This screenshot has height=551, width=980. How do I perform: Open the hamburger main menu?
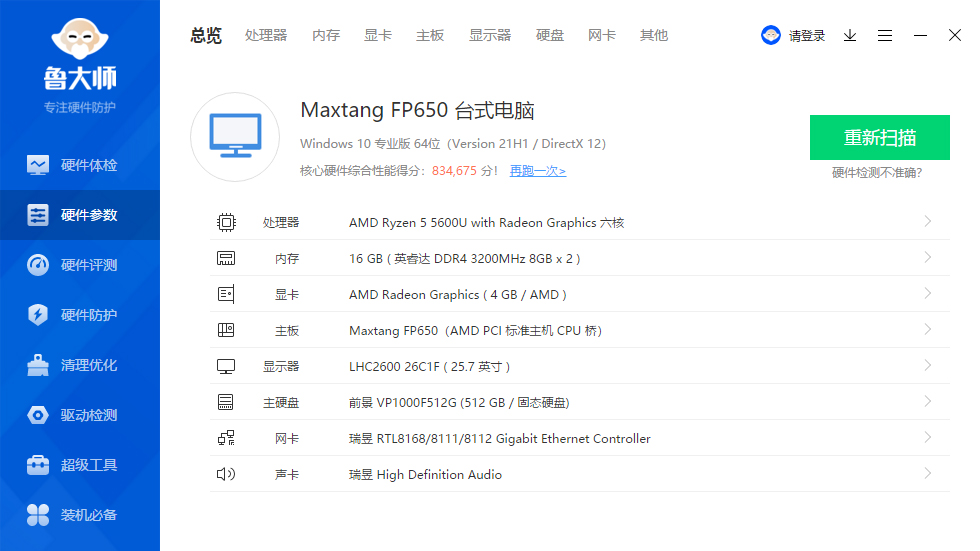tap(885, 36)
